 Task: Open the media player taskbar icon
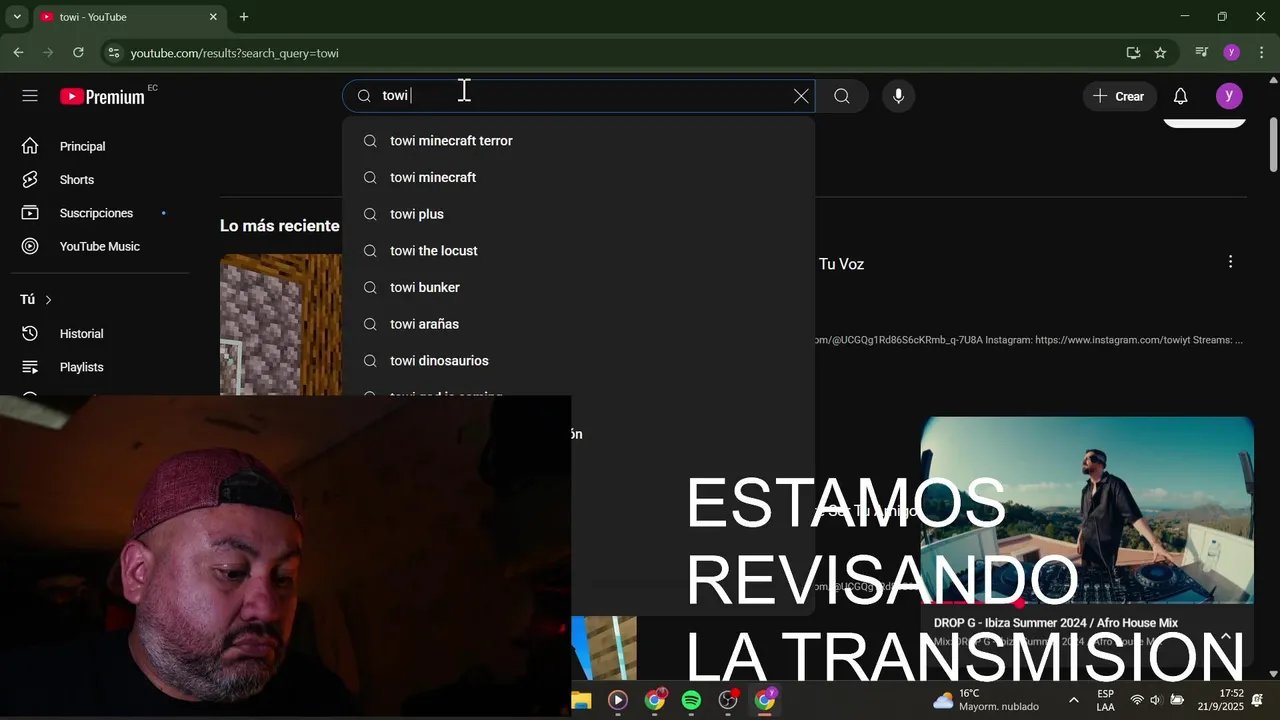click(618, 700)
